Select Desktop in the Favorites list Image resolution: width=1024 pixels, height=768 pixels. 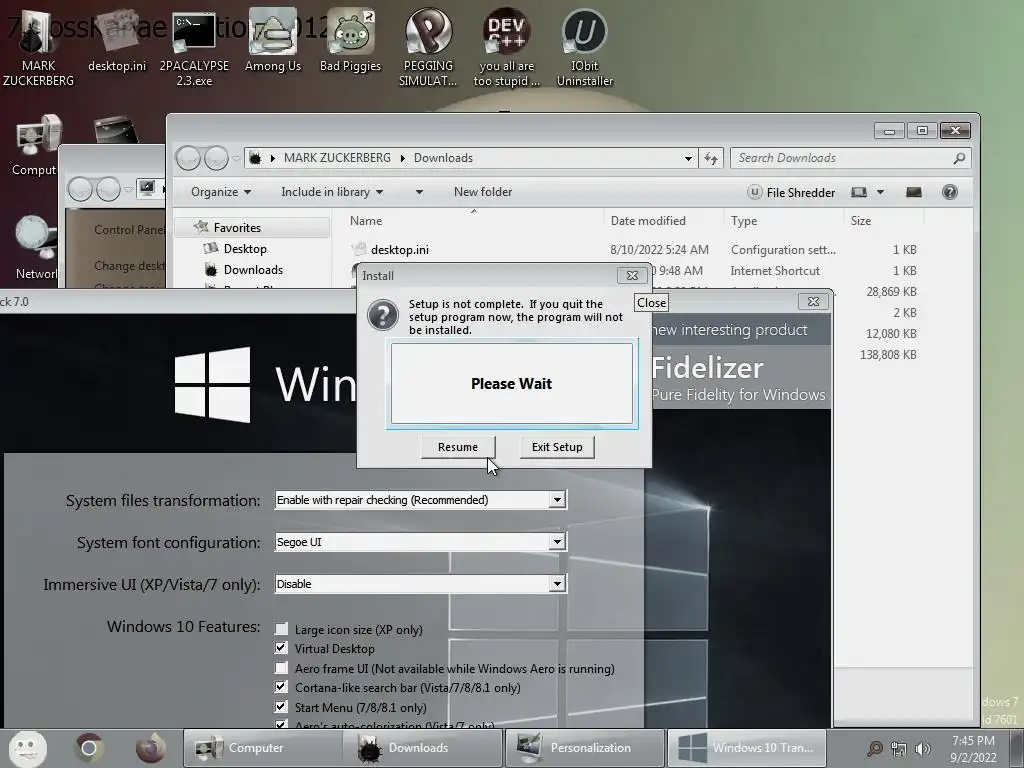244,249
